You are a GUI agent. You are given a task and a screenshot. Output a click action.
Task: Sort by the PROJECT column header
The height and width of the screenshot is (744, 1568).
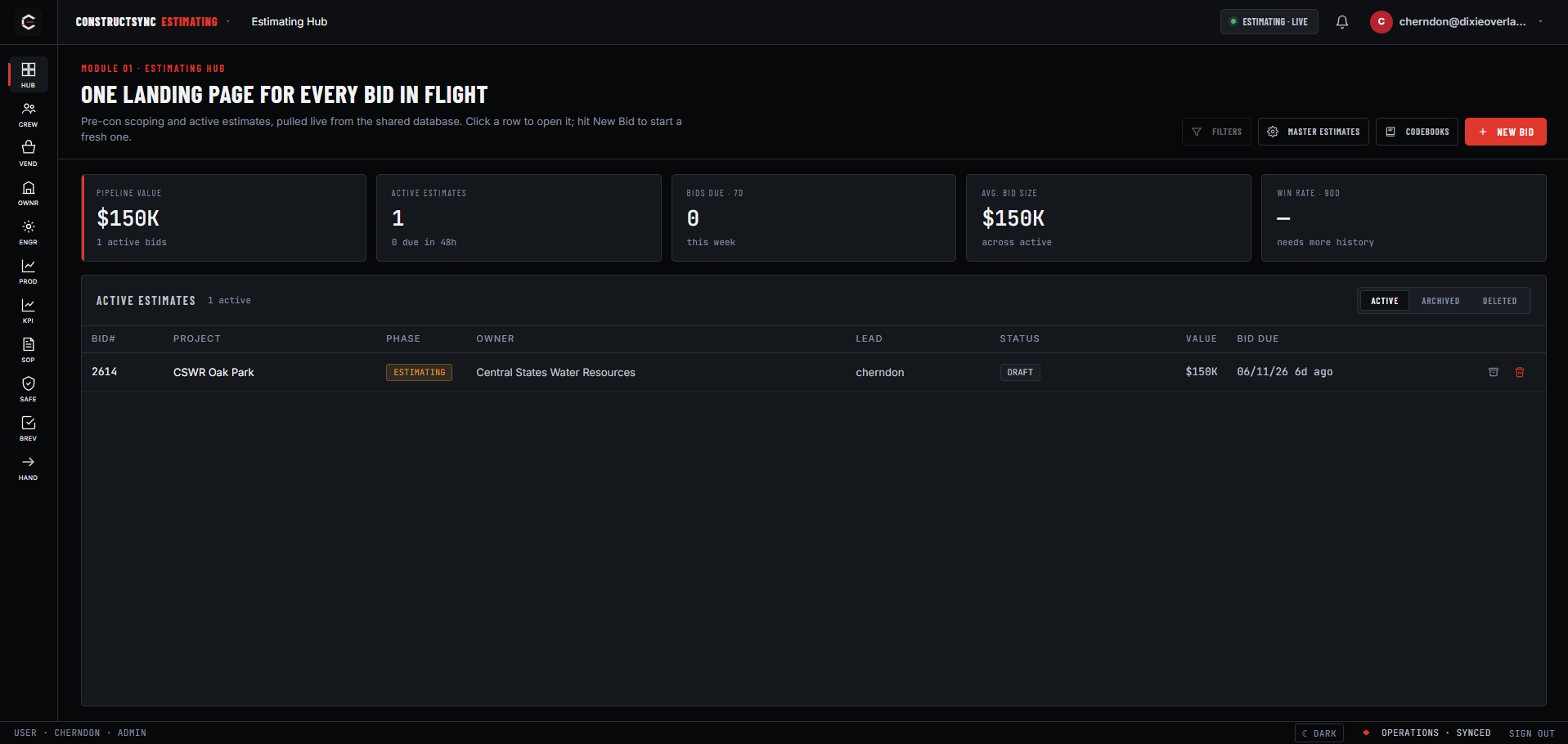(196, 338)
